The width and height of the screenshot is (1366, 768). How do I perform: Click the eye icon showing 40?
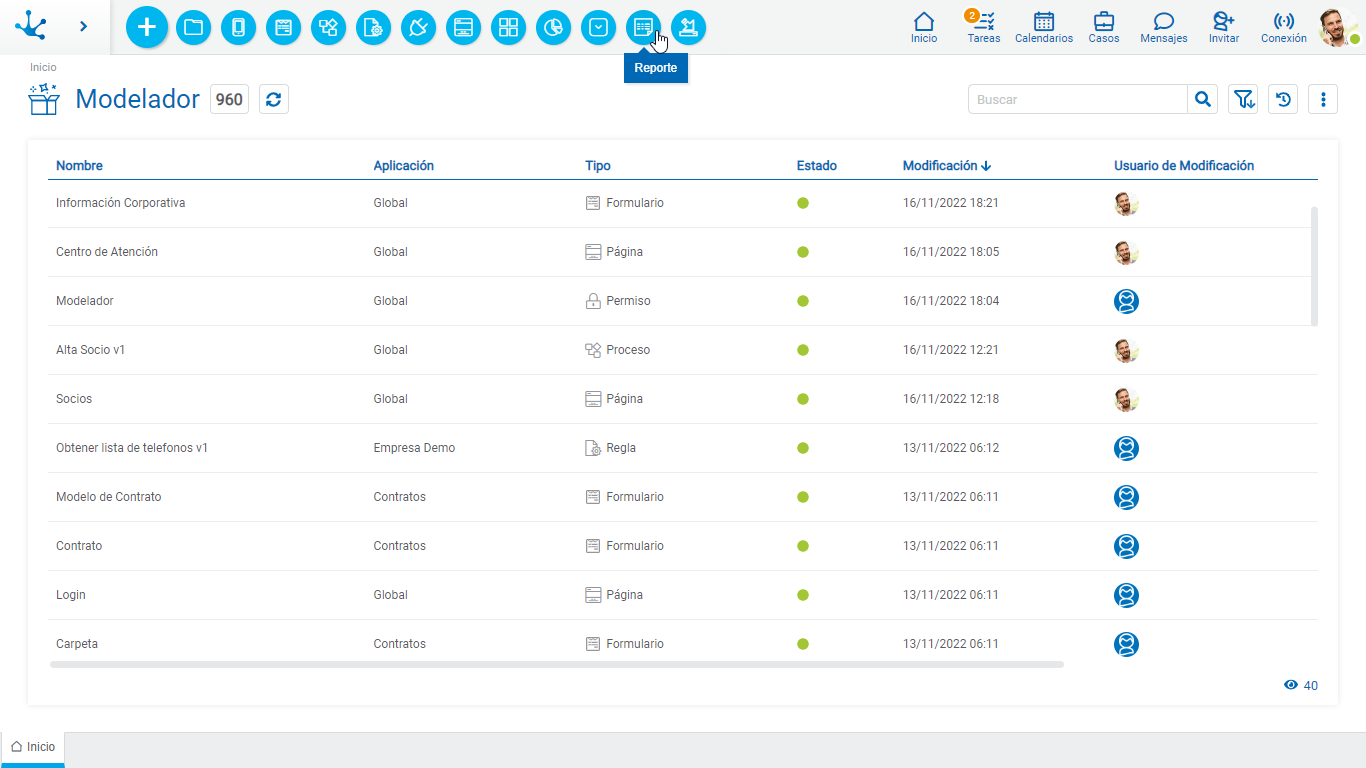1291,685
